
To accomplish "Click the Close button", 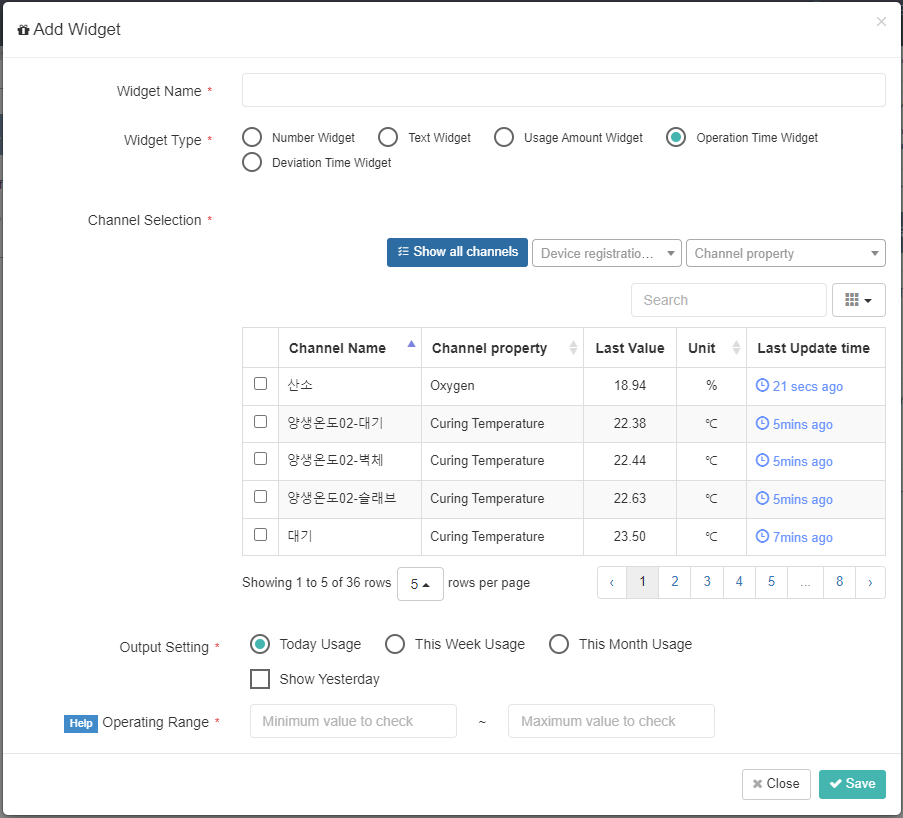I will click(x=776, y=784).
